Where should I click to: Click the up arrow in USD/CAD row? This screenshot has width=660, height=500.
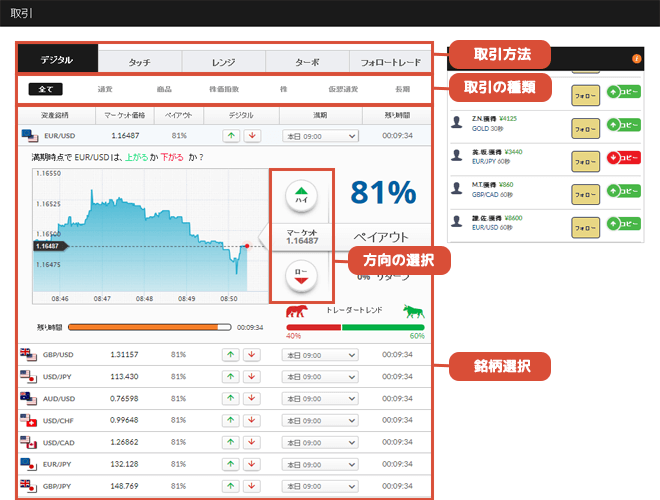[x=231, y=442]
